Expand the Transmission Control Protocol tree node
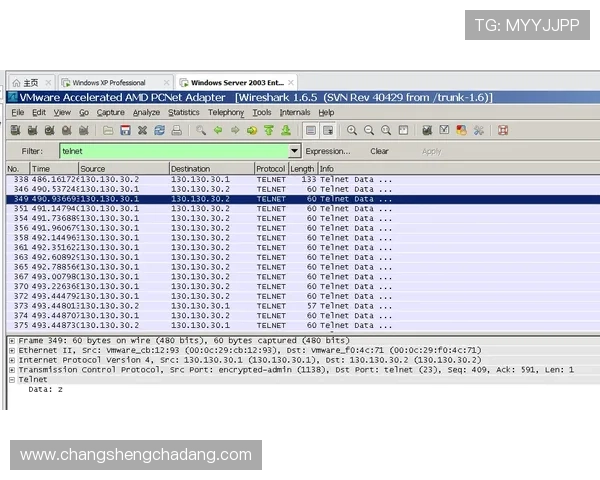 click(12, 370)
